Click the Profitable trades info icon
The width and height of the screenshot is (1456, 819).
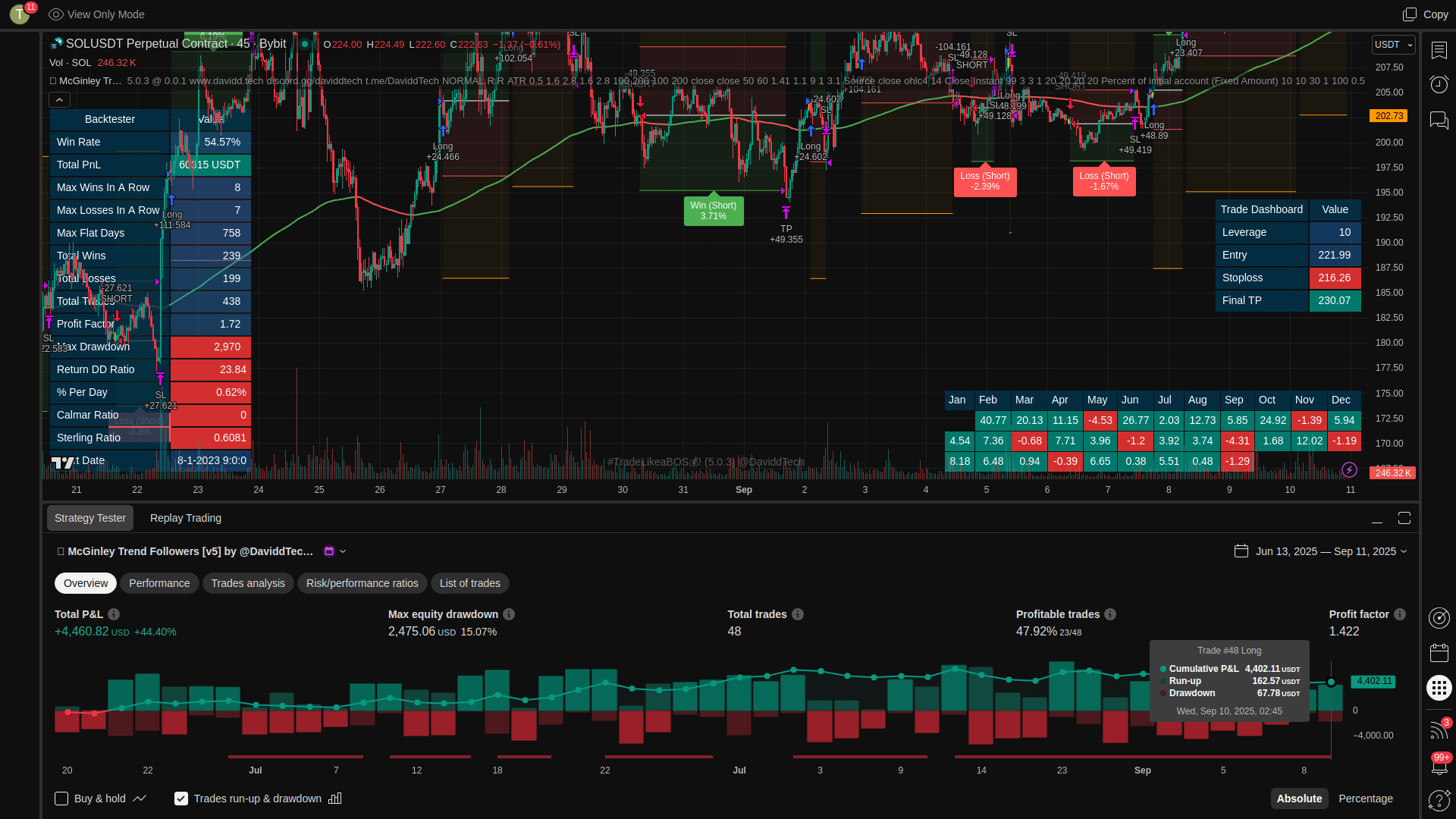coord(1110,614)
